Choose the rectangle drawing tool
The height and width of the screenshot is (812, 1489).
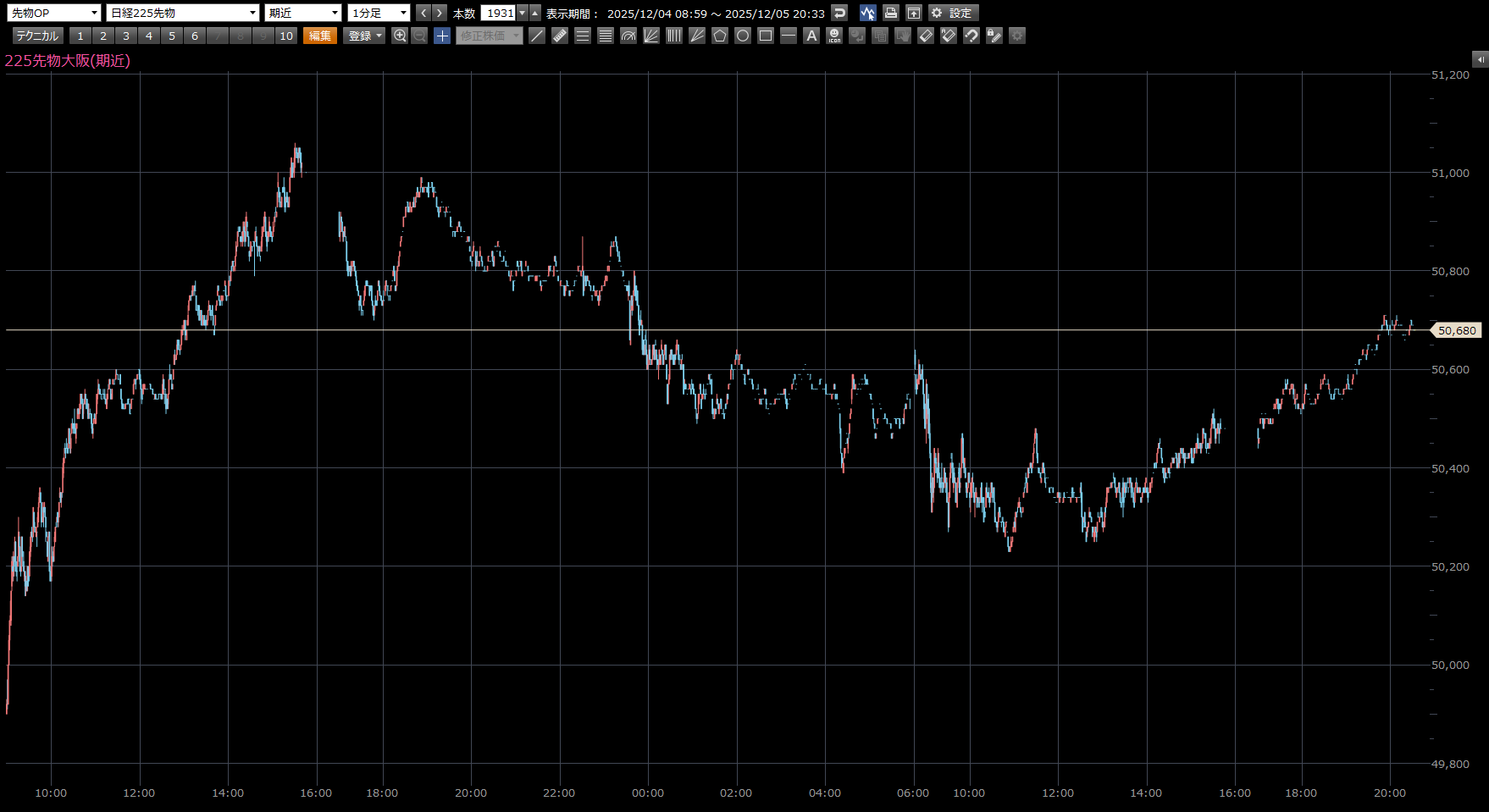point(766,36)
